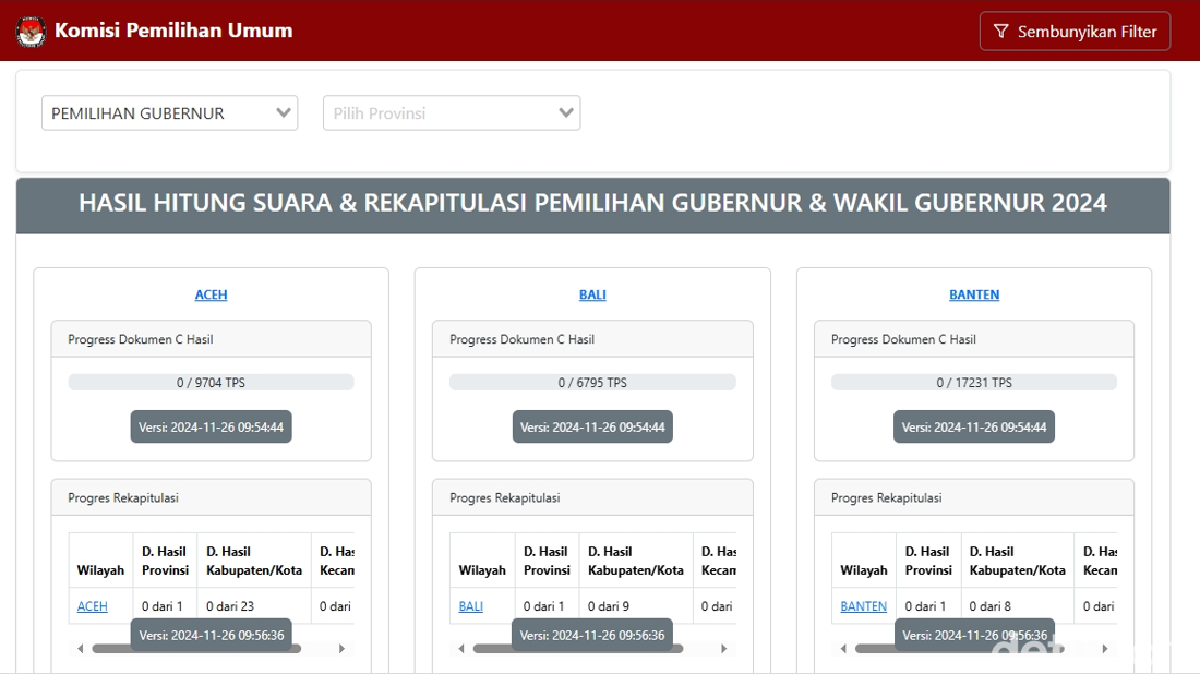Open the ACEH province heading link
The image size is (1200, 674).
211,295
